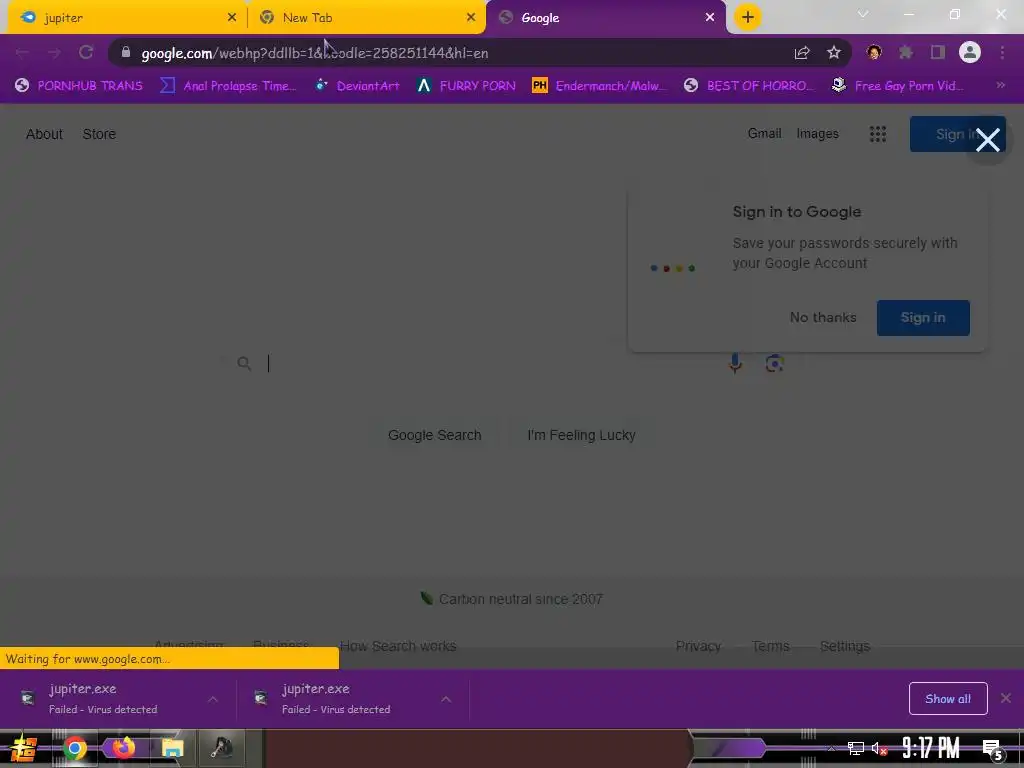Reload the current page

[x=86, y=53]
